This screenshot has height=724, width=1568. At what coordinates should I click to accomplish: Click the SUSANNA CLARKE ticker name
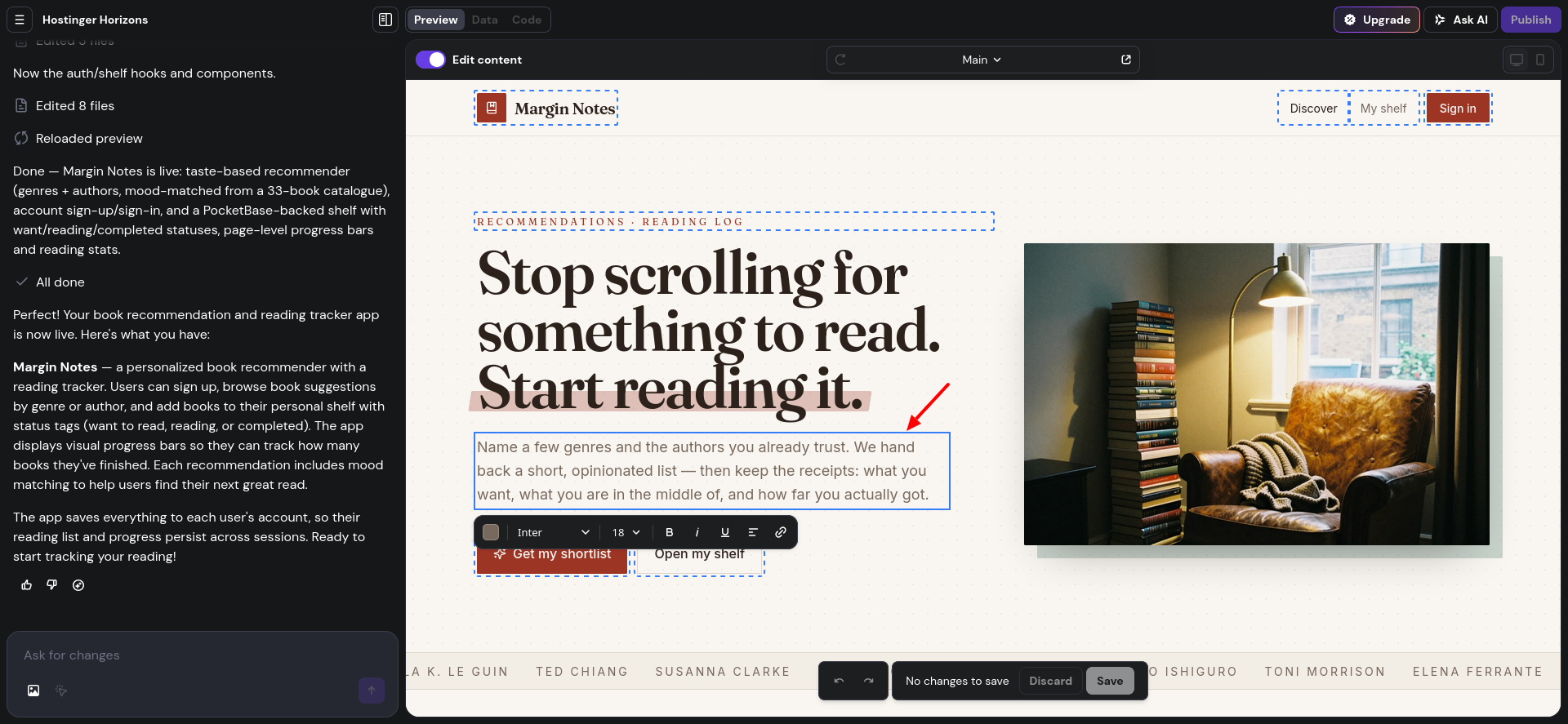[x=723, y=672]
